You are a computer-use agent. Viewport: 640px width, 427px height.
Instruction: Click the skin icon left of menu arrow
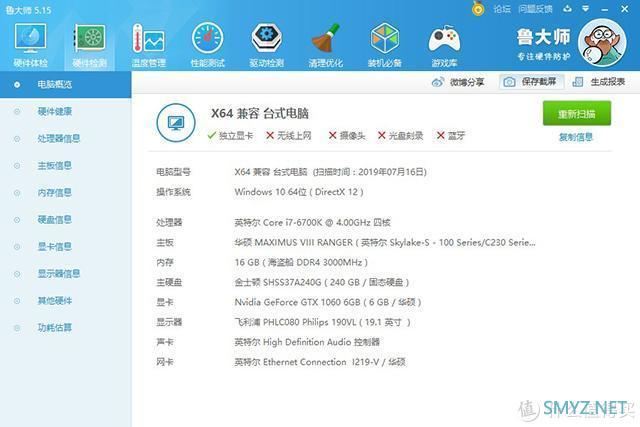(567, 8)
